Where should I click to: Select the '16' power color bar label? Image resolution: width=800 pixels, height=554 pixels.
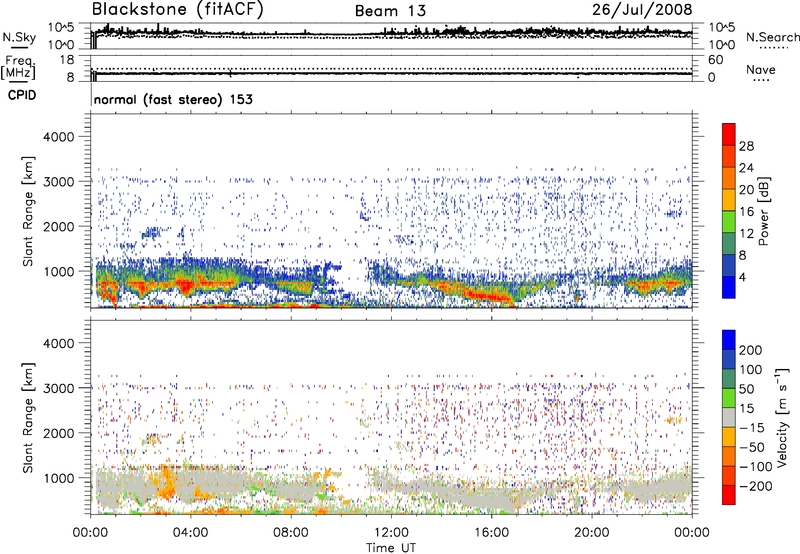pyautogui.click(x=746, y=212)
